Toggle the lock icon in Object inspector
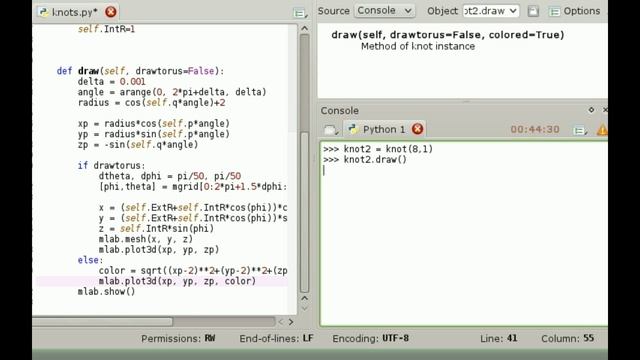640x360 pixels. point(533,11)
